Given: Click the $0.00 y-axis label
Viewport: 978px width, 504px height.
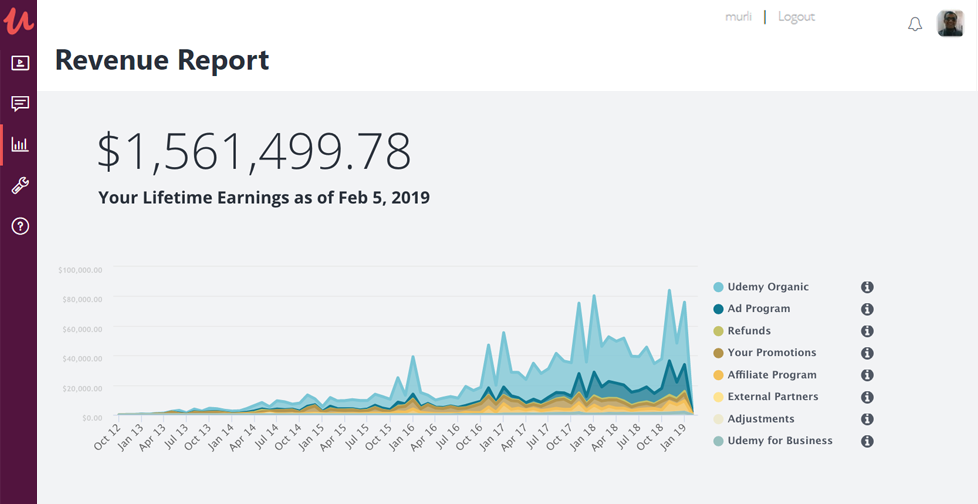Looking at the screenshot, I should tap(92, 417).
